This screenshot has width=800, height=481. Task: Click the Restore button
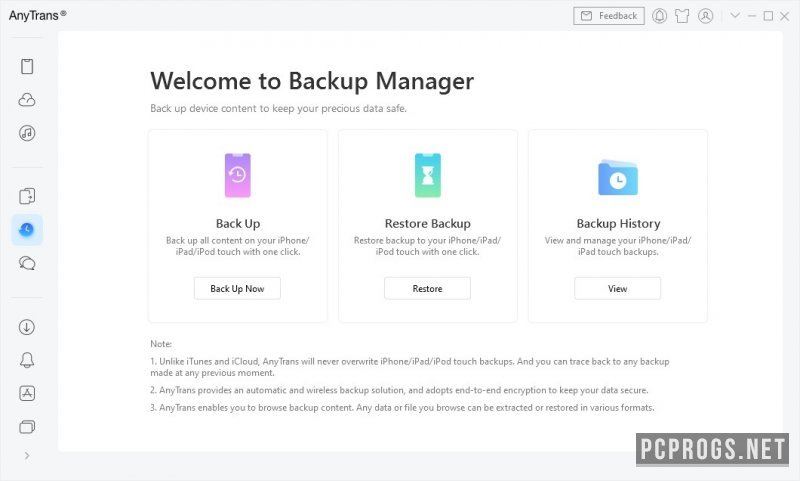click(428, 288)
